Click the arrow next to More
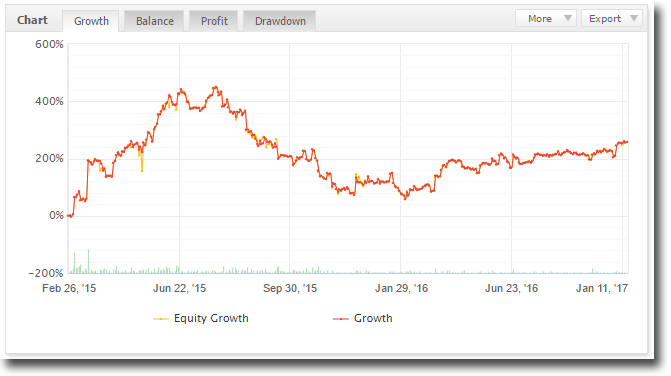Screen dimensions: 671x376 point(567,18)
